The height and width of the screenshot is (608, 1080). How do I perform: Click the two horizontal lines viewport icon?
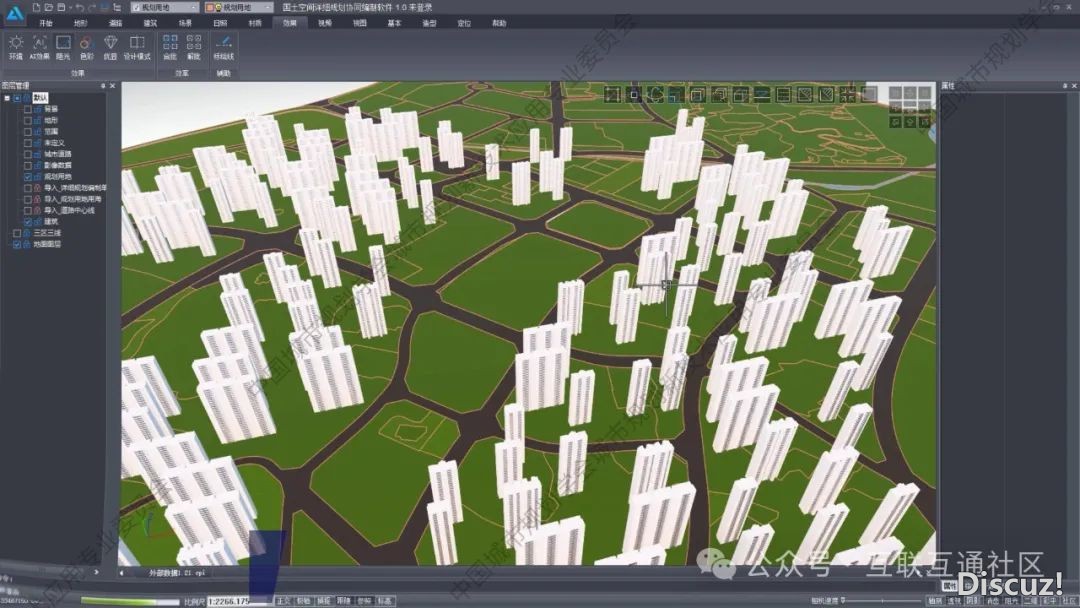pyautogui.click(x=783, y=95)
